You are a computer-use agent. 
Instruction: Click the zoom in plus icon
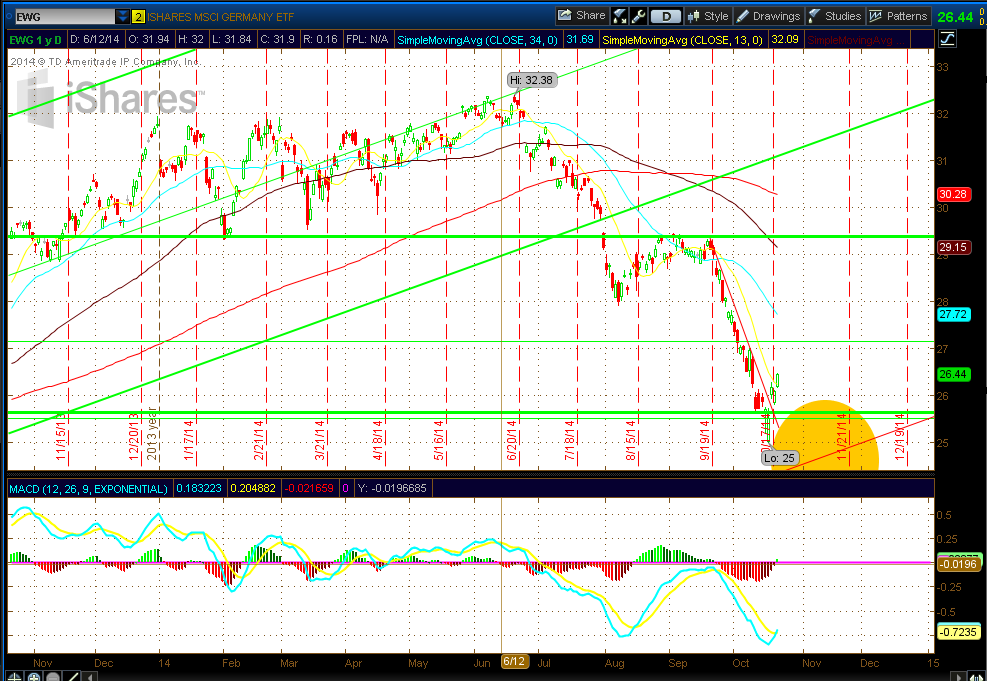tap(34, 676)
